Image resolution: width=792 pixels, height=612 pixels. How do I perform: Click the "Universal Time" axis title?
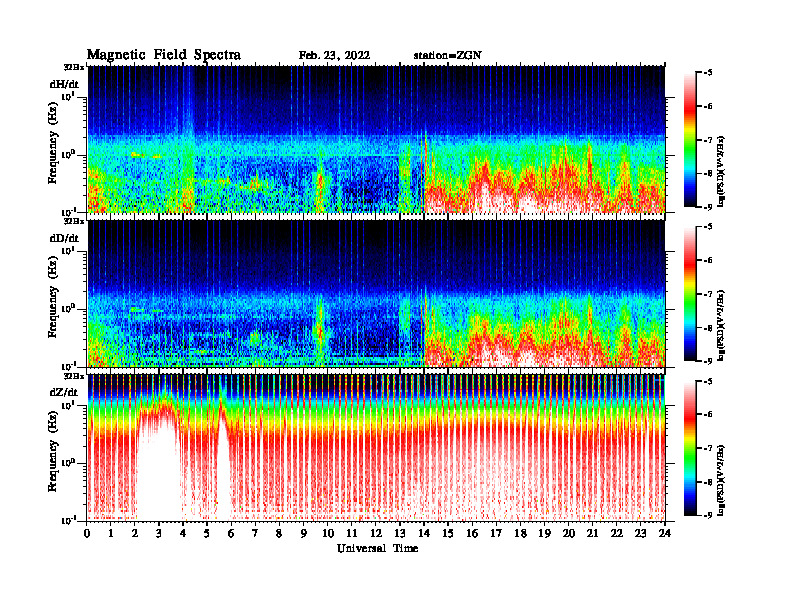click(377, 548)
